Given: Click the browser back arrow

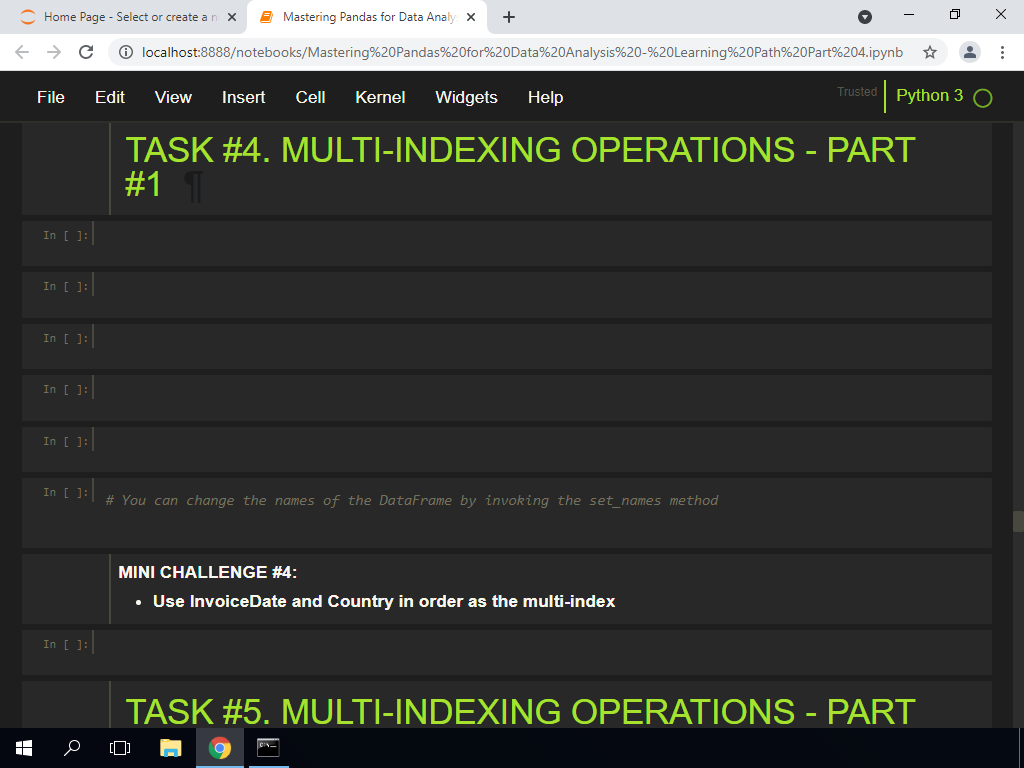Looking at the screenshot, I should [x=22, y=52].
